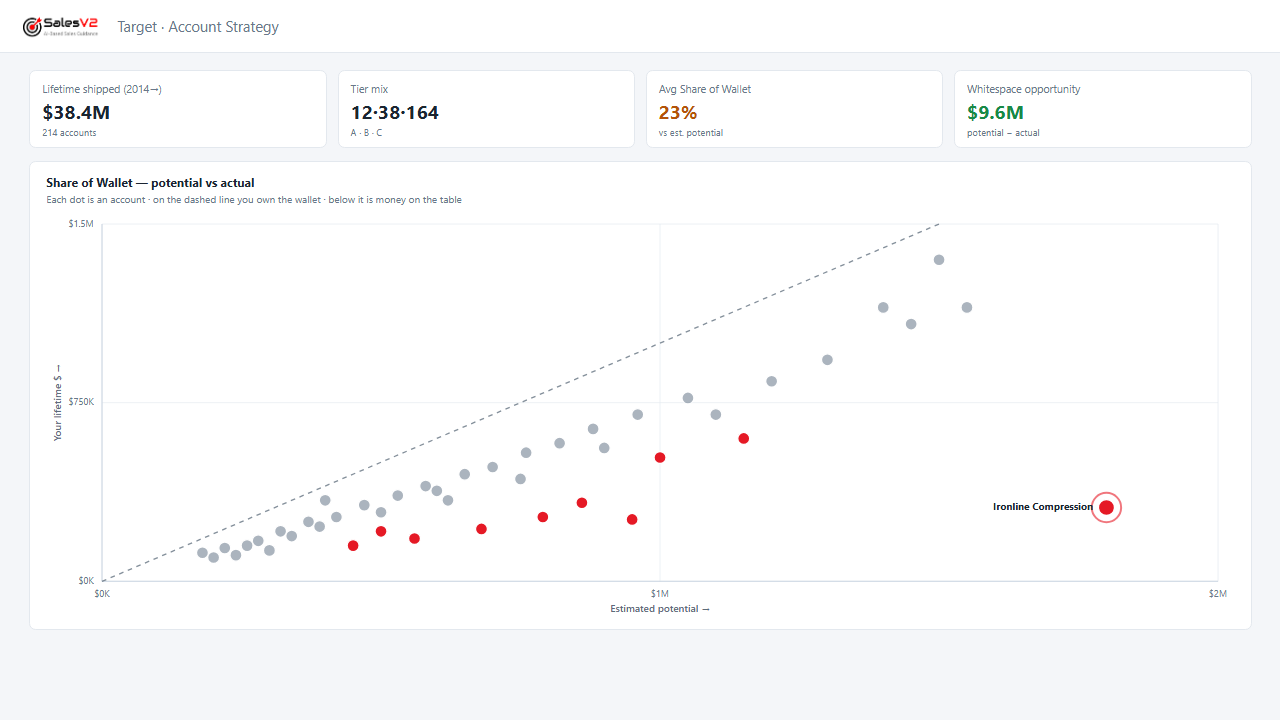The image size is (1280, 720).
Task: Click the chart subtitle starting with Each dot
Action: point(254,200)
